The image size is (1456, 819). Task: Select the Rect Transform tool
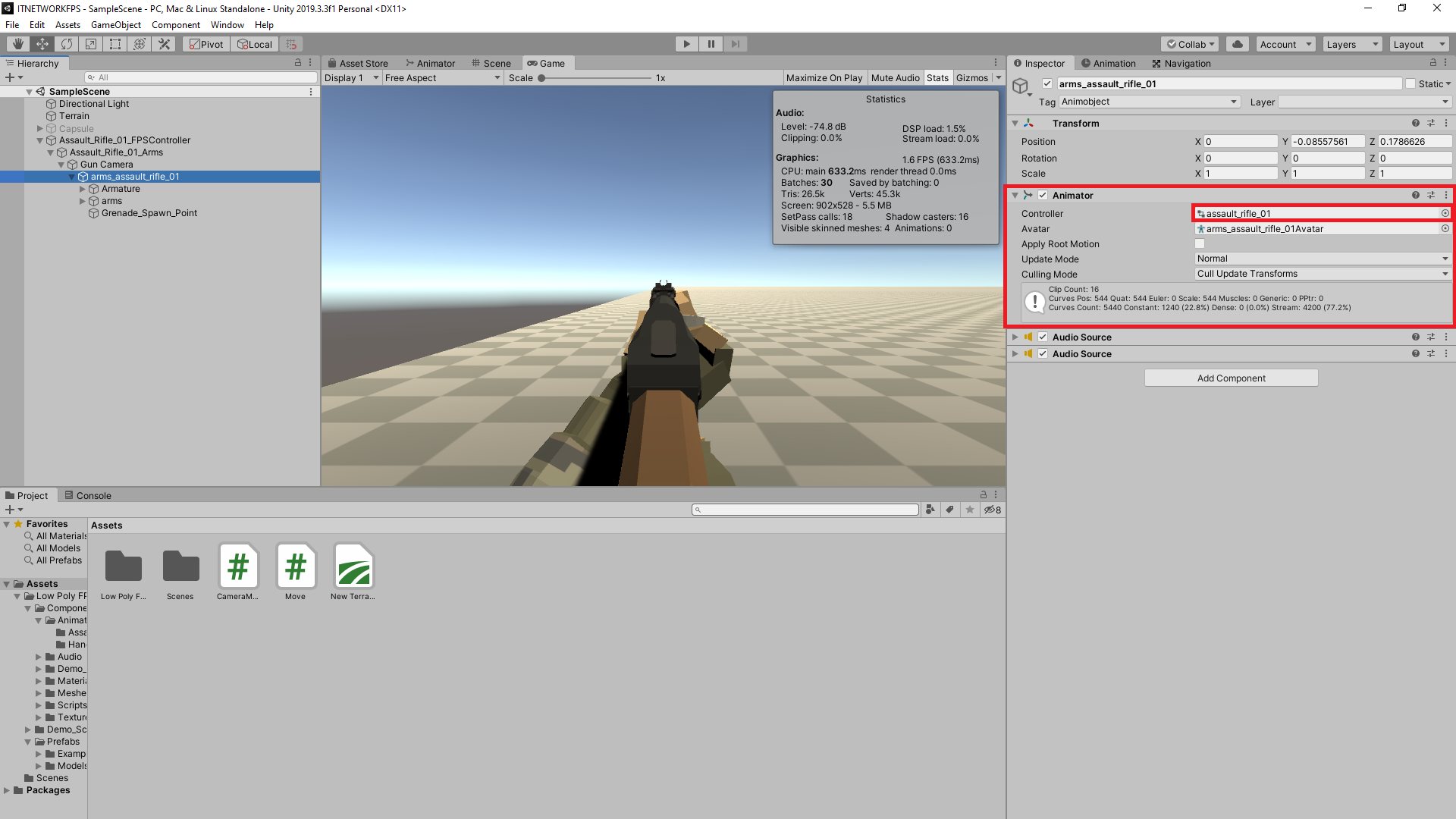tap(115, 43)
